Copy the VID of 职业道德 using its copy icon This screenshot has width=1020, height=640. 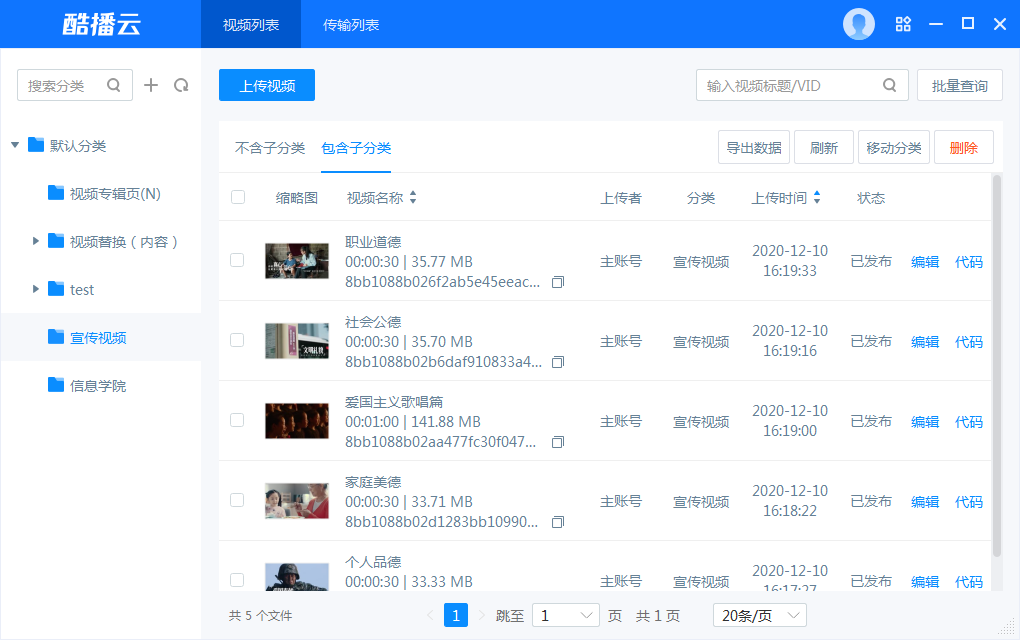pos(558,284)
